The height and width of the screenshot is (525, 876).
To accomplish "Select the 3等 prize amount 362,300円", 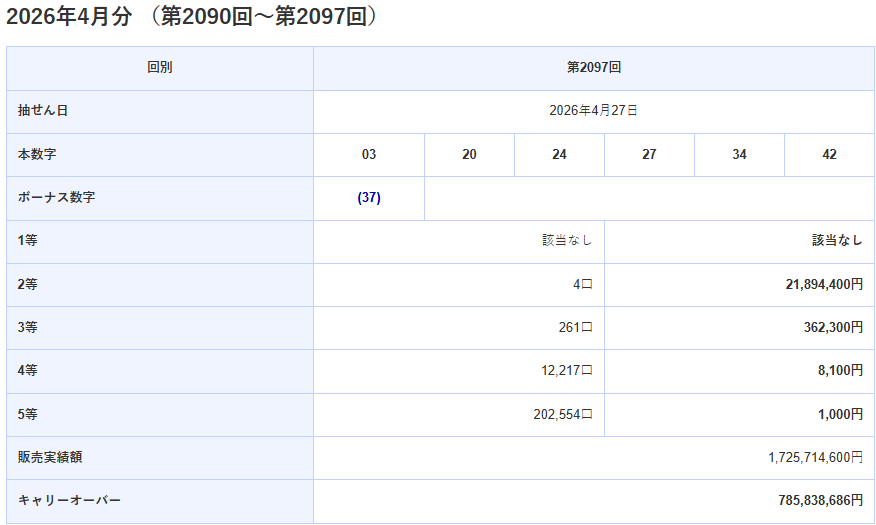I will pos(832,328).
